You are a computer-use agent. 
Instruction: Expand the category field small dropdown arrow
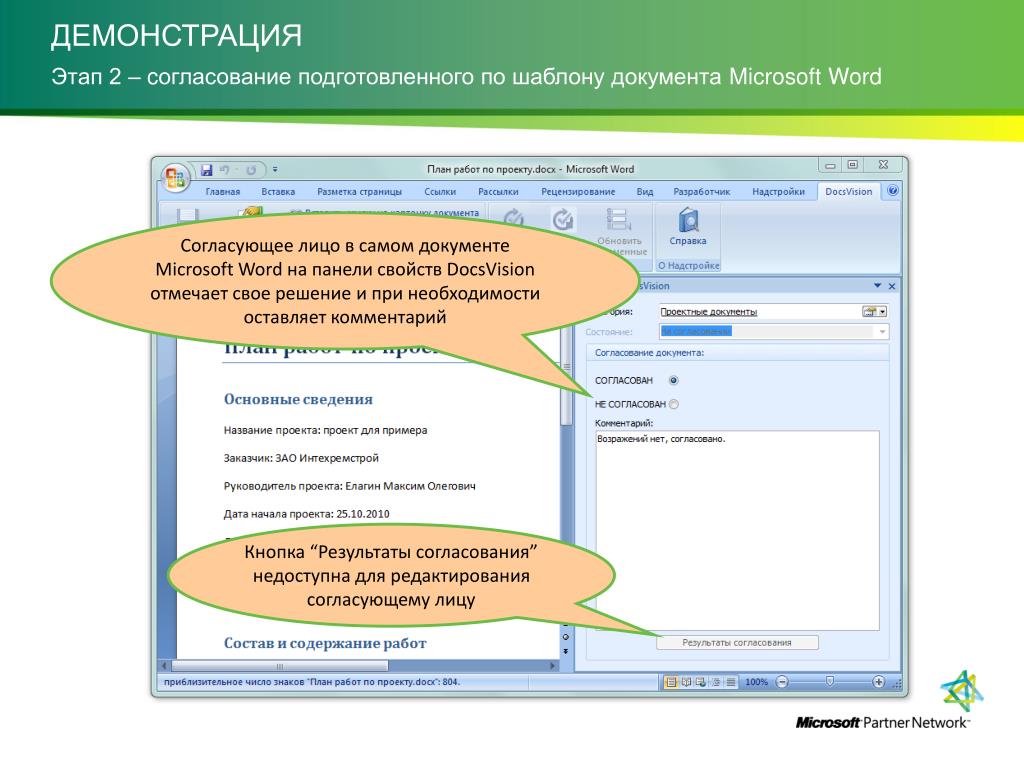(882, 312)
